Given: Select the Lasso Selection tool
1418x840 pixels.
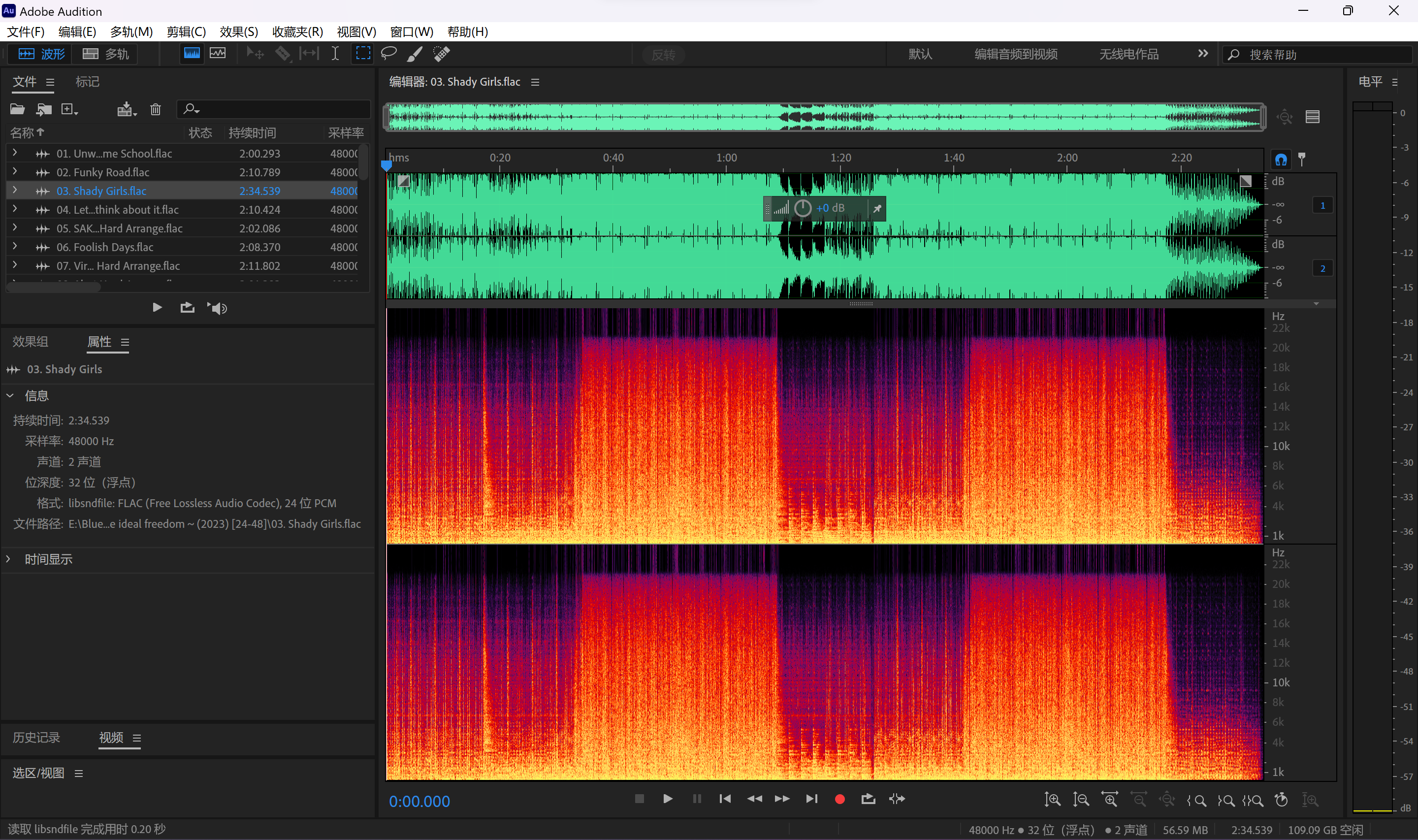Looking at the screenshot, I should tap(389, 54).
